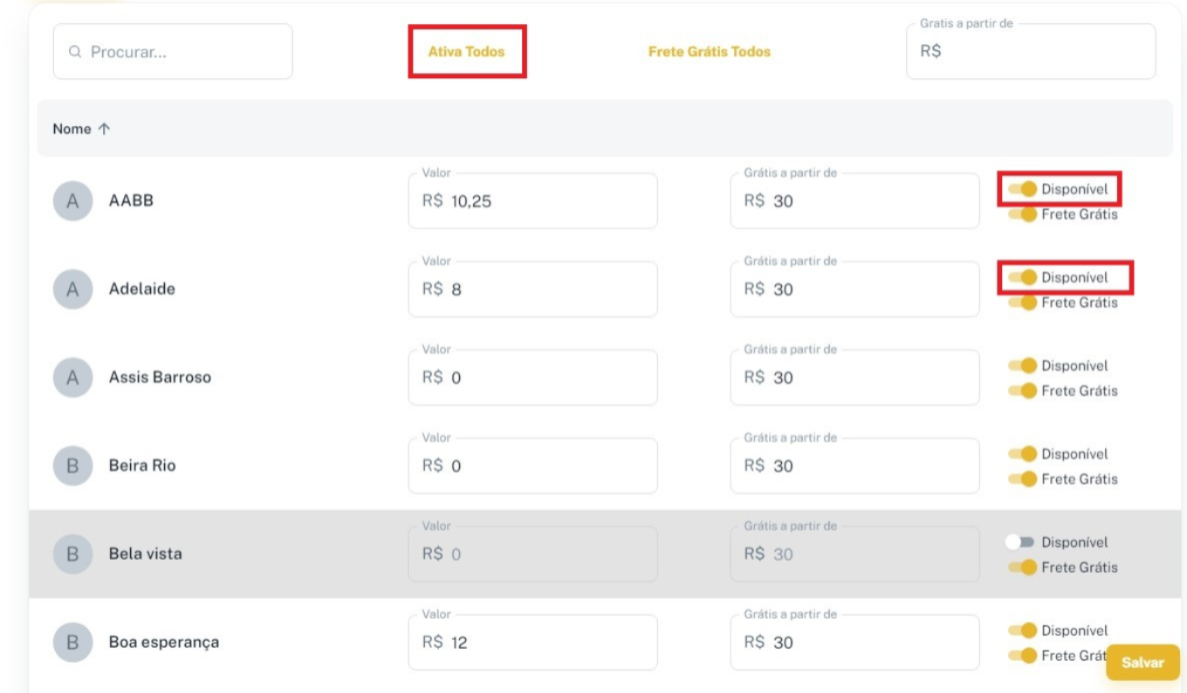Click Frete Grátis Todos button
The image size is (1187, 693).
709,52
